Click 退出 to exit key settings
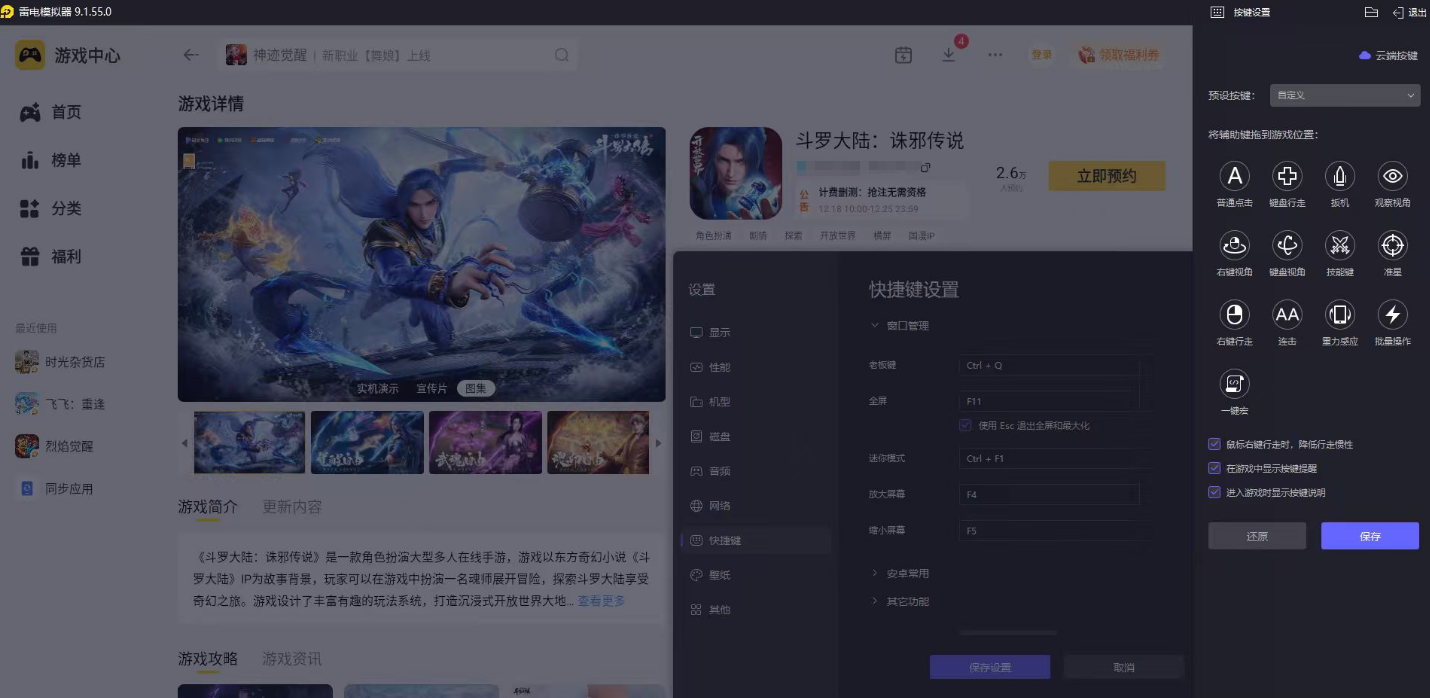Screen dimensions: 1430x698 (x=1410, y=12)
